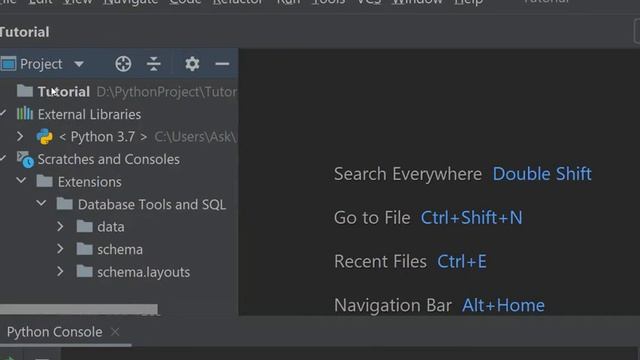The image size is (640, 360).
Task: Hide the Project panel with minus icon
Action: pyautogui.click(x=222, y=64)
